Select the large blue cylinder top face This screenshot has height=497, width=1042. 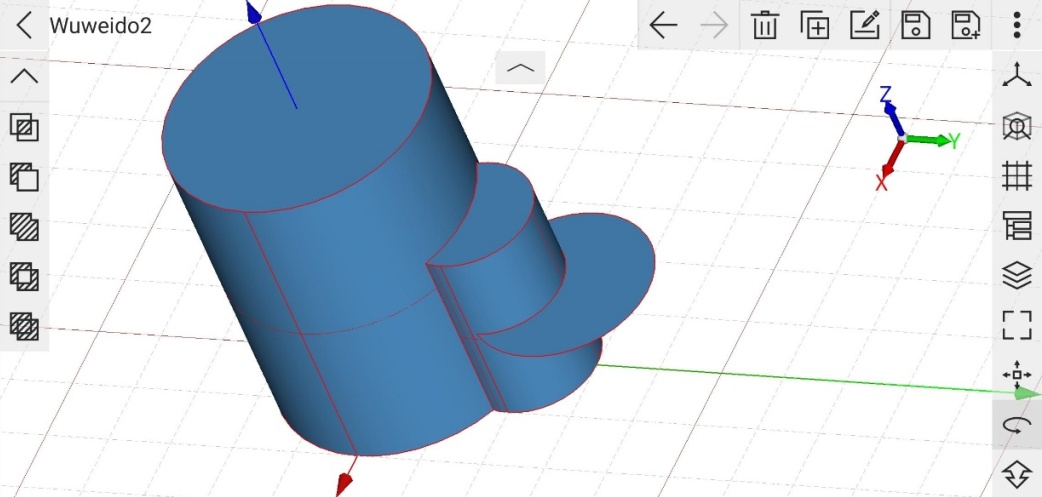click(296, 108)
